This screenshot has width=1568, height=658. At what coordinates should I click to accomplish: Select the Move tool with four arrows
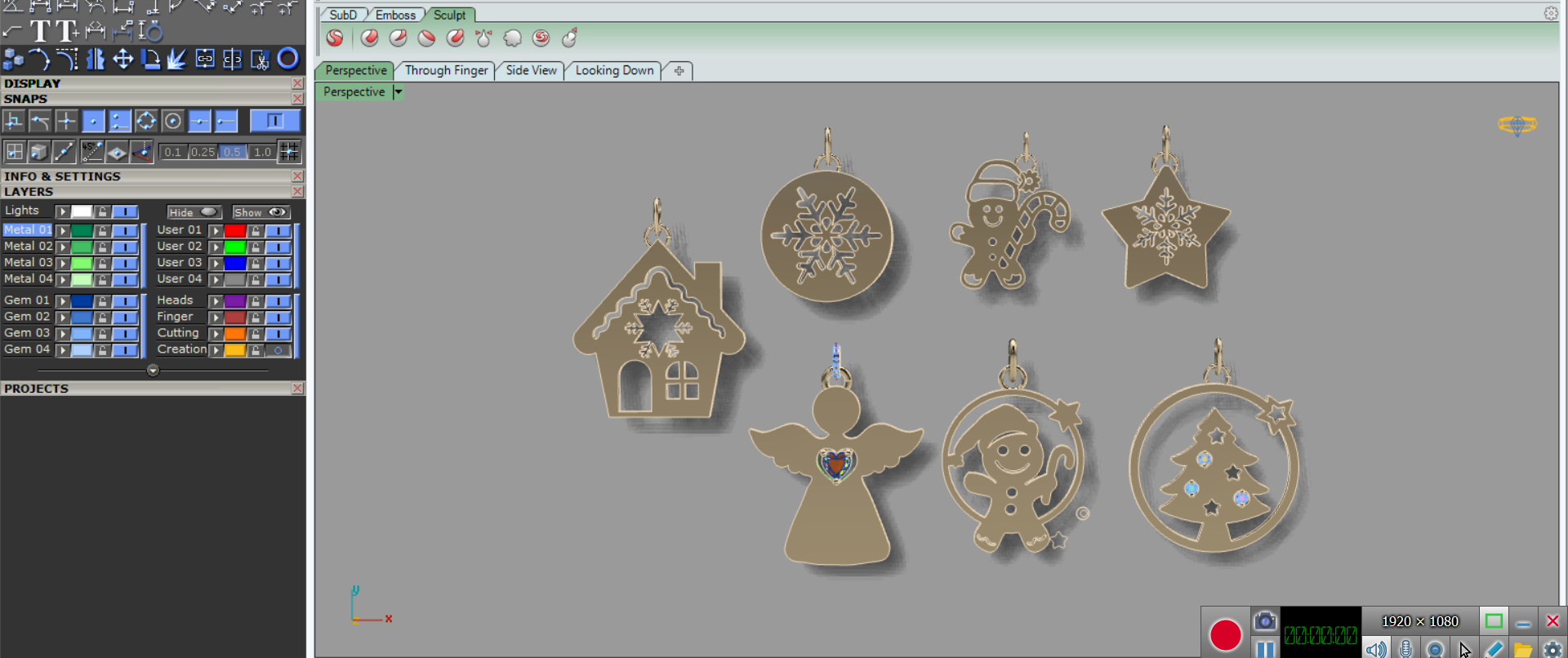click(x=122, y=59)
